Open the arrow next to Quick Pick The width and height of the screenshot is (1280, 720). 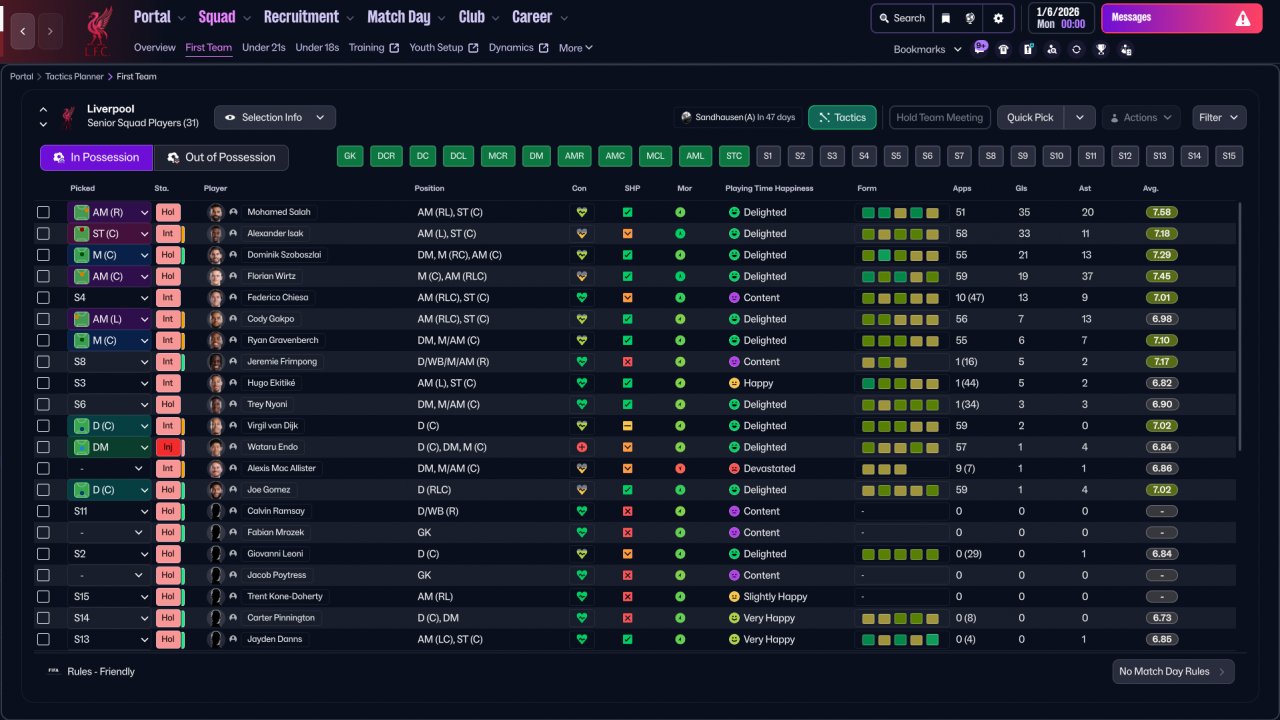coord(1080,117)
